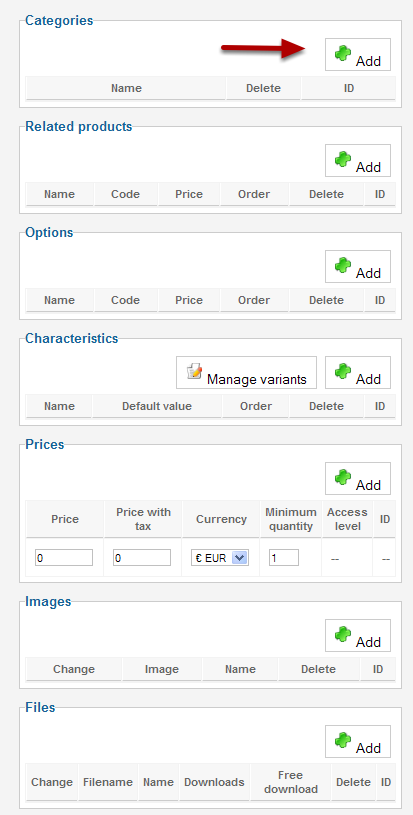This screenshot has width=413, height=815.
Task: Click Add button in Images section
Action: (358, 636)
